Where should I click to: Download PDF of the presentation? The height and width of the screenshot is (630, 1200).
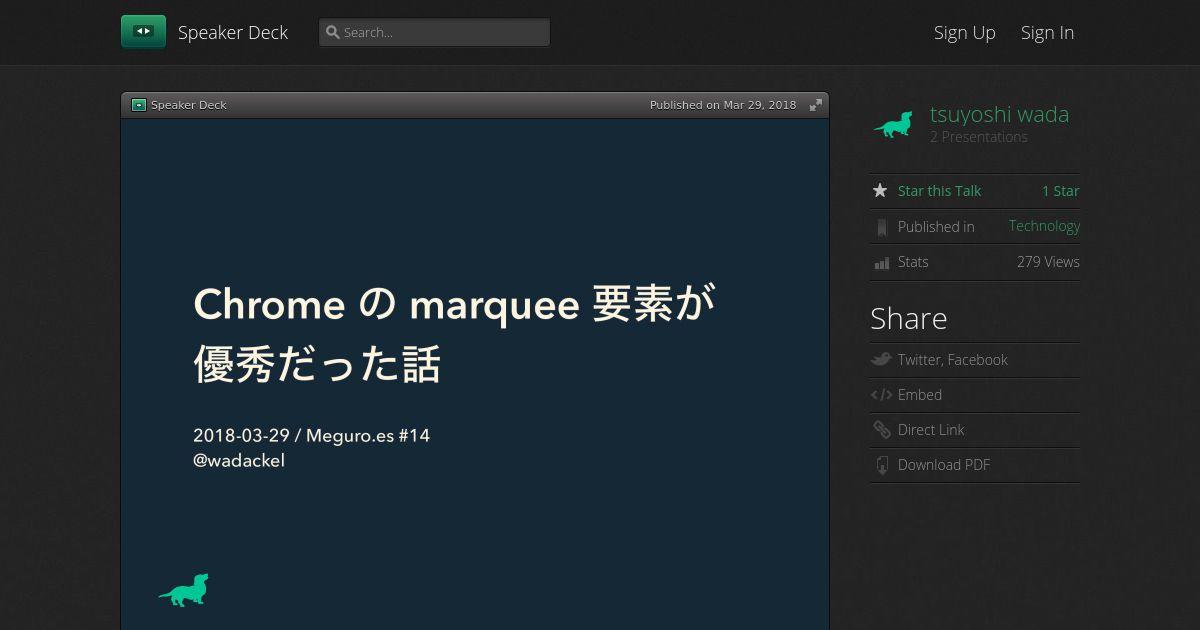(x=944, y=465)
